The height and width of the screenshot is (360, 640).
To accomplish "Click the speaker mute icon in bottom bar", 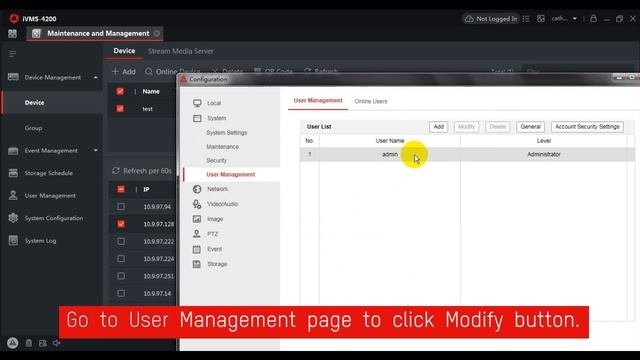I will pos(56,343).
